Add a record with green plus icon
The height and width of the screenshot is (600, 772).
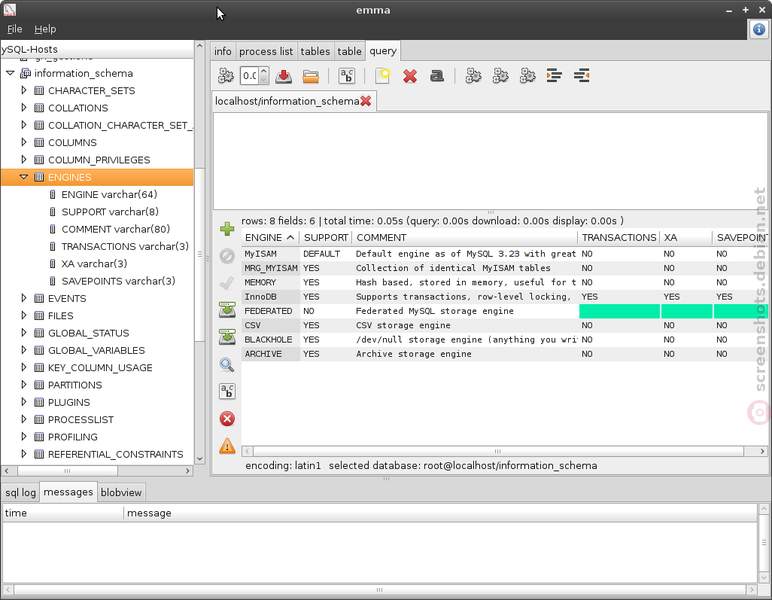pos(227,229)
